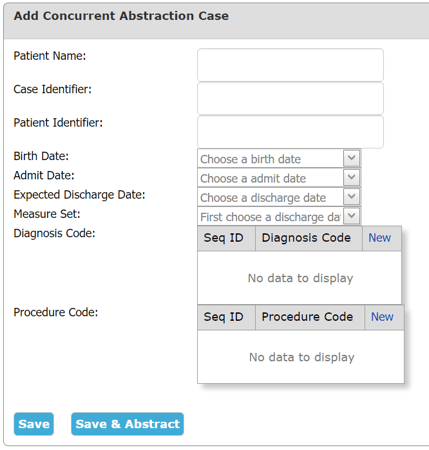This screenshot has height=450, width=429.
Task: Click the Save button
Action: (34, 424)
